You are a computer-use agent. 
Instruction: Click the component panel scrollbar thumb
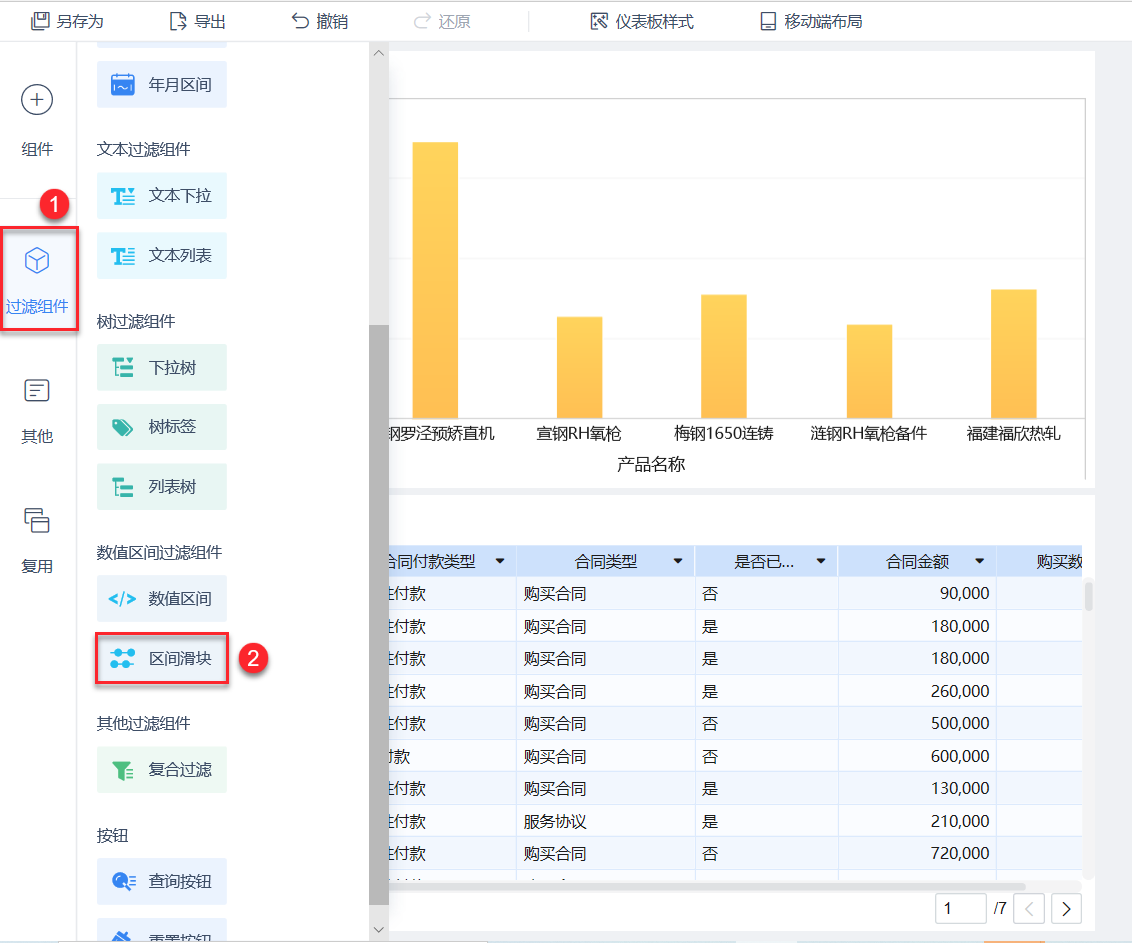coord(378,614)
